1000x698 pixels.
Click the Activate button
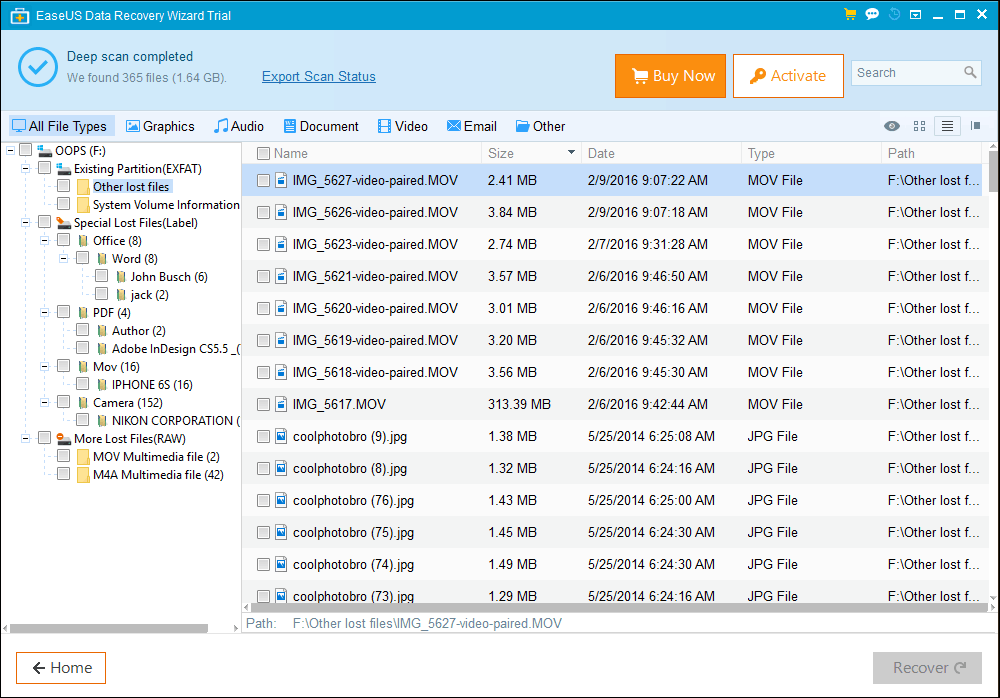(788, 76)
